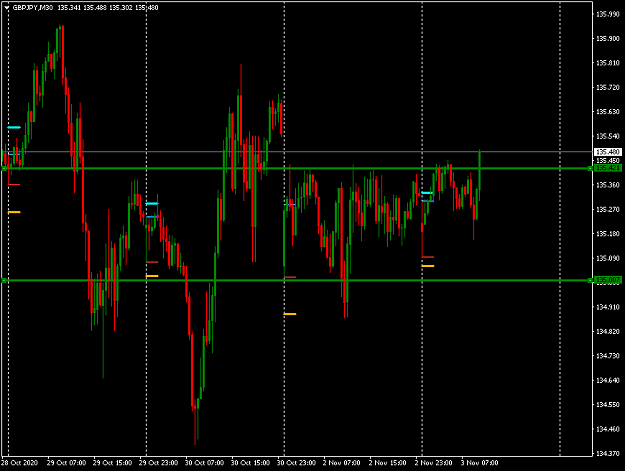Screen dimensions: 625x471
Task: Click the 3 Nov 07:00 time axis label
Action: pos(480,463)
